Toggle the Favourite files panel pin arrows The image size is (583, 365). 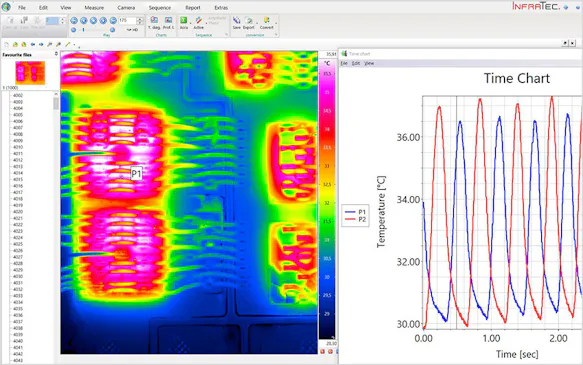point(56,54)
